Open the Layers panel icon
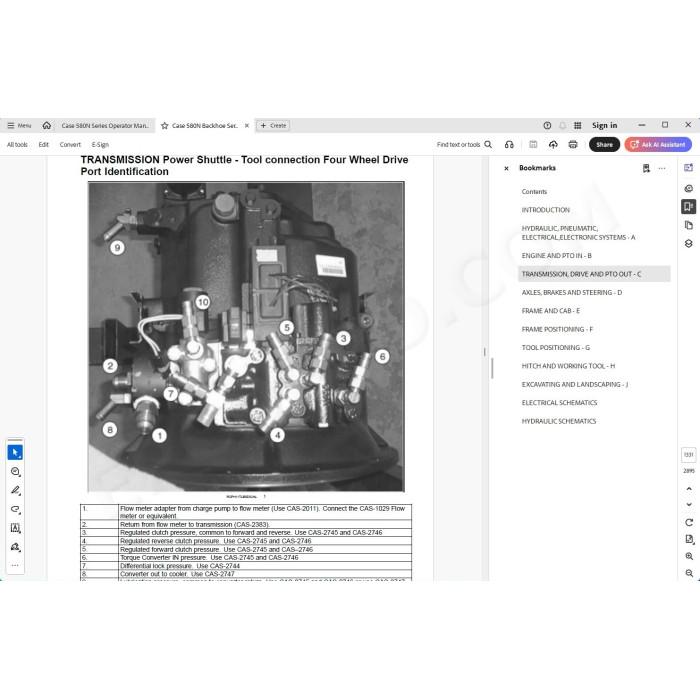Image resolution: width=700 pixels, height=700 pixels. (688, 243)
